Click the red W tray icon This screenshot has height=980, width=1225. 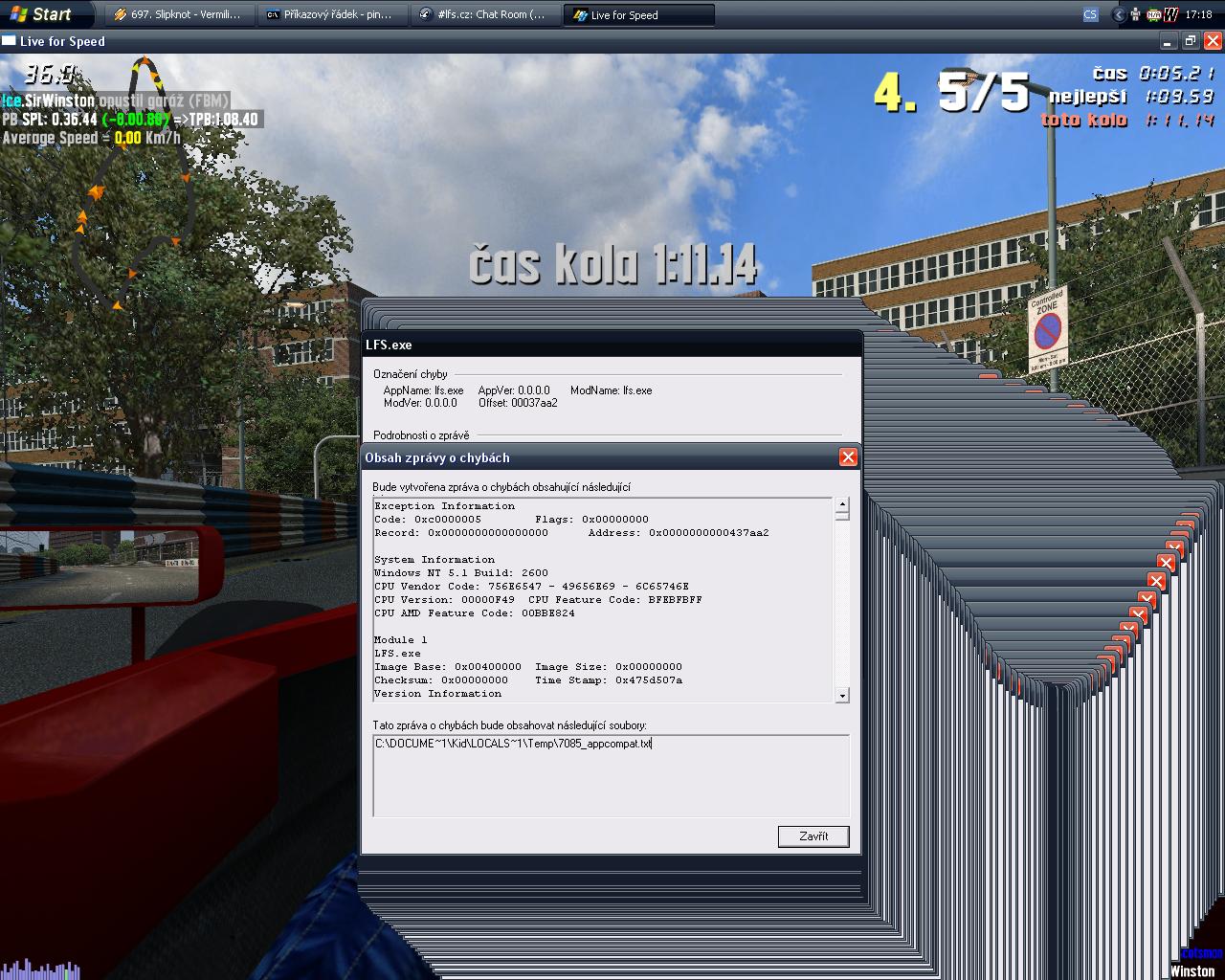pyautogui.click(x=1170, y=14)
